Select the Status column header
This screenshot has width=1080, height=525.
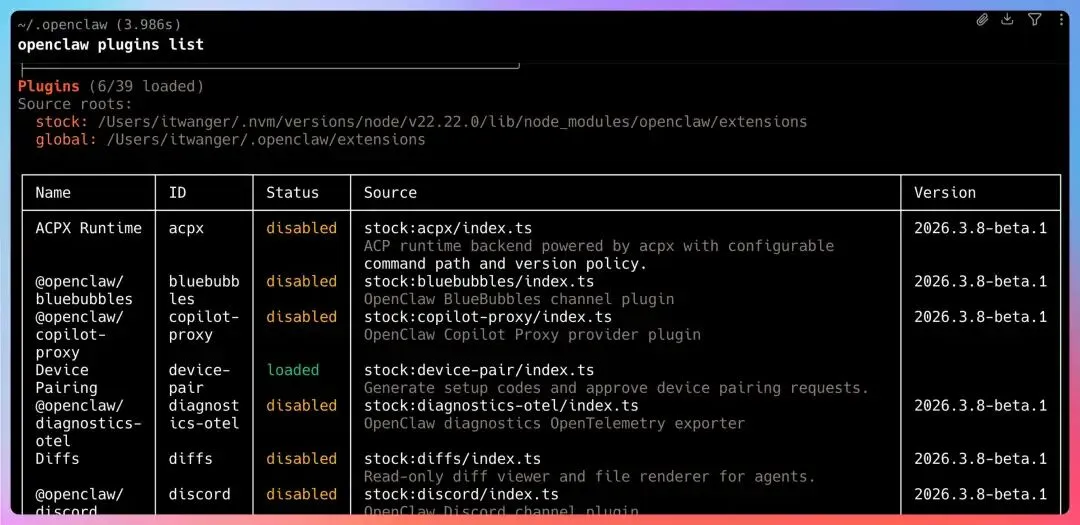[x=293, y=193]
